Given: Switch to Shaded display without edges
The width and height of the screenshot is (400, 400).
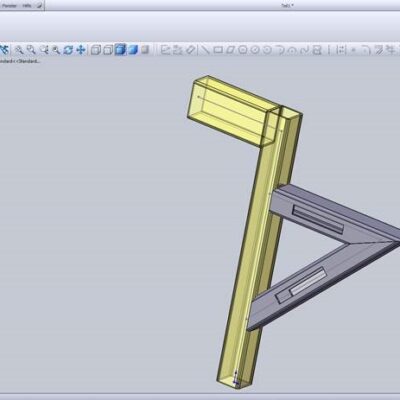Looking at the screenshot, I should pos(133,50).
